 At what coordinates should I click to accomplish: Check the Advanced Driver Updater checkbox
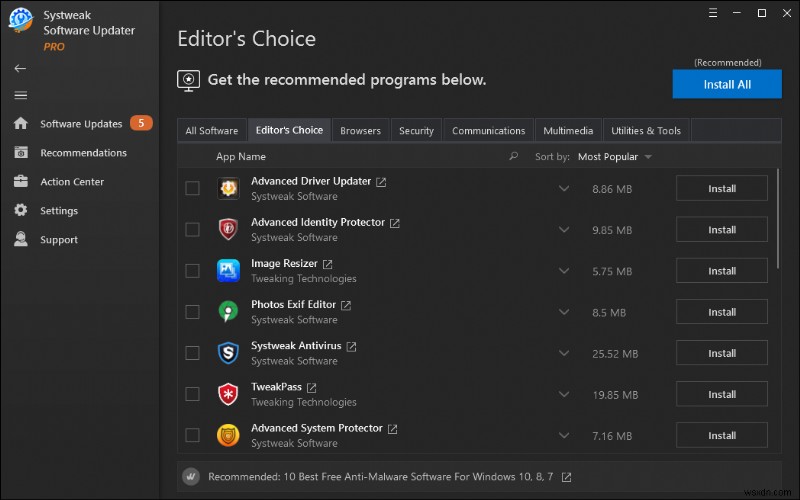pyautogui.click(x=192, y=188)
